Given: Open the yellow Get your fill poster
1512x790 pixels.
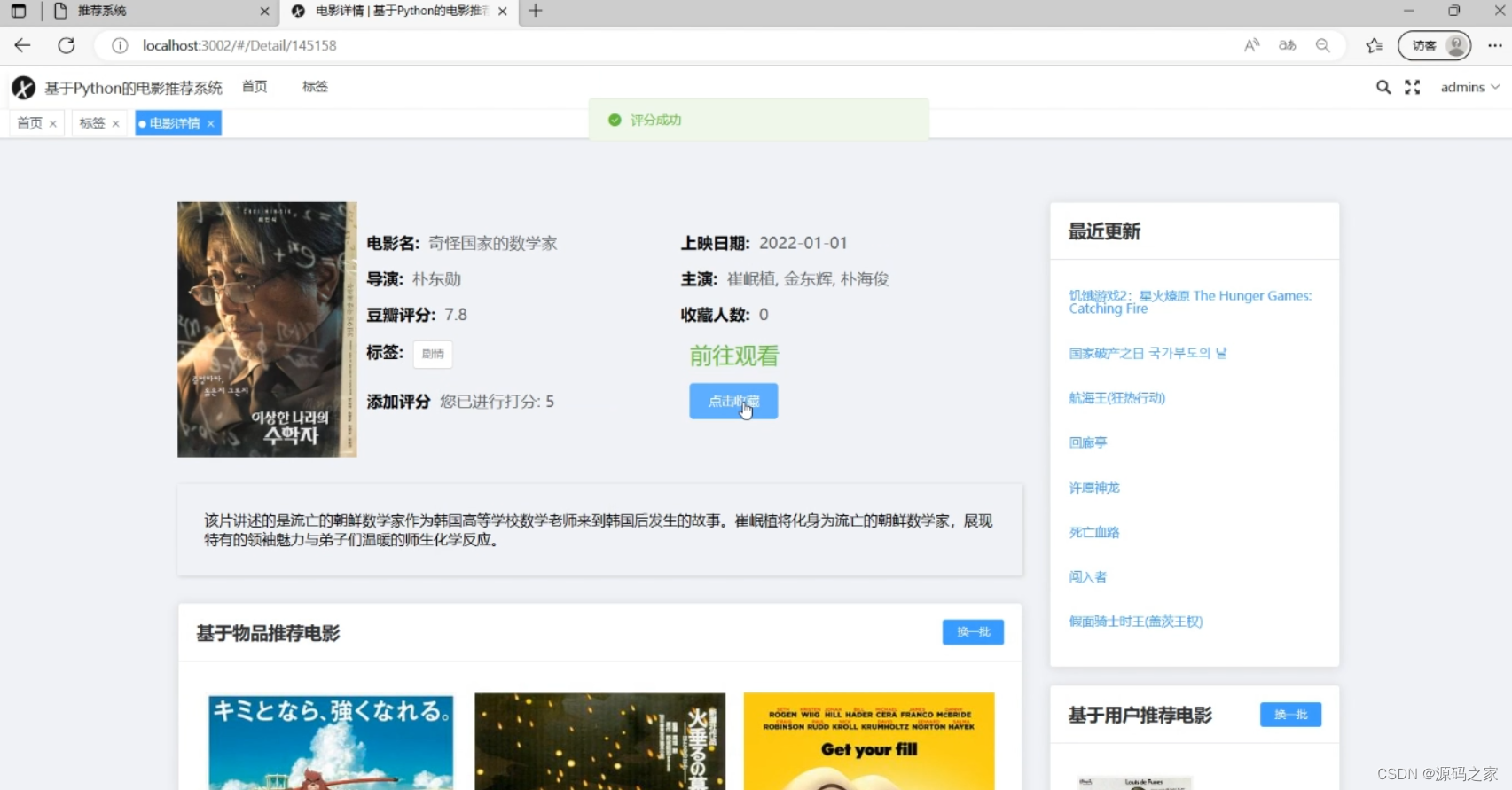Looking at the screenshot, I should (869, 741).
